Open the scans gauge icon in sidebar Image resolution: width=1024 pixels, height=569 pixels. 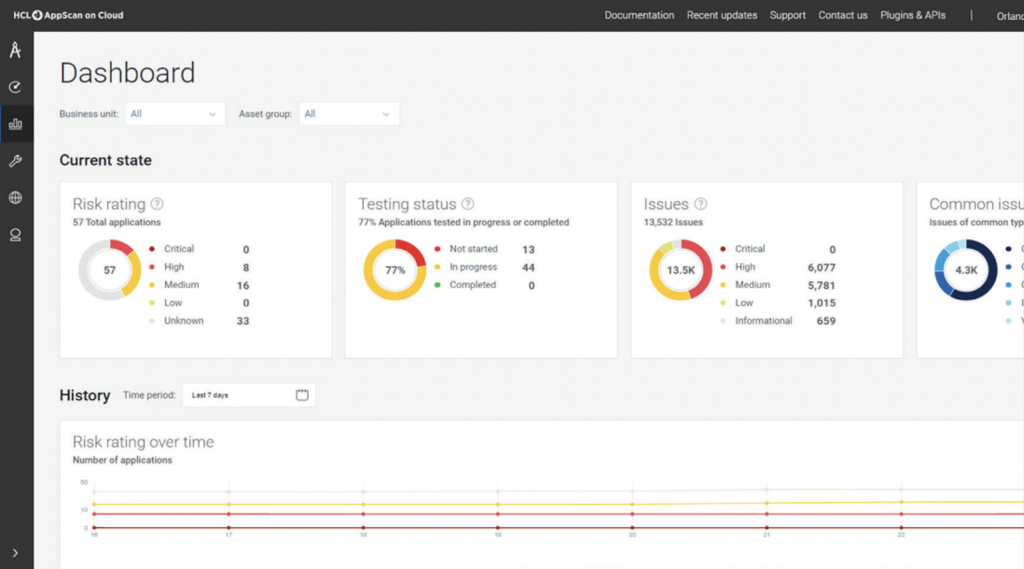(x=15, y=87)
